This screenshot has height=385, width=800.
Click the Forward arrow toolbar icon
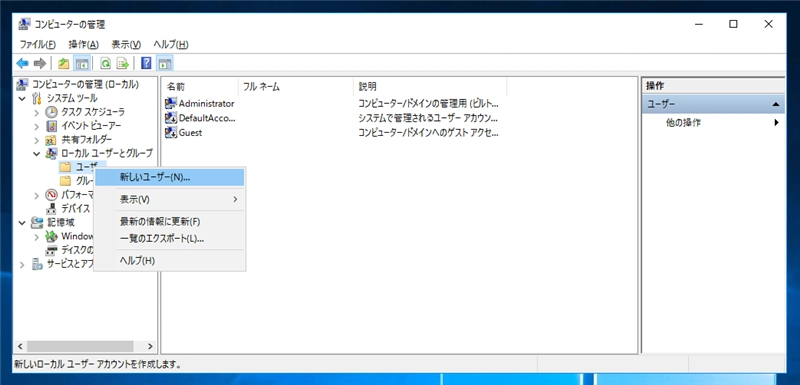[40, 63]
